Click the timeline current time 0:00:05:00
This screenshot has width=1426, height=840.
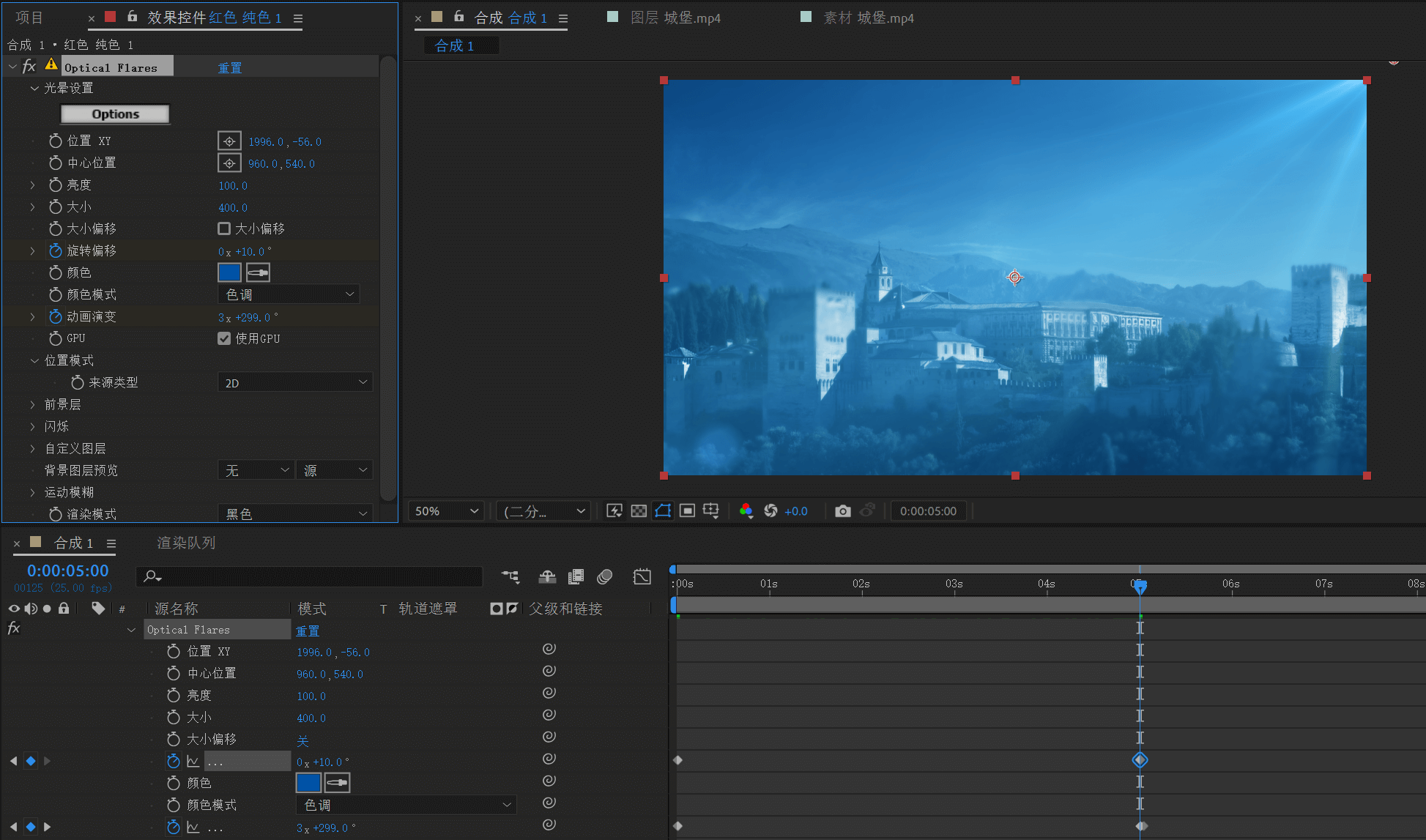coord(67,570)
